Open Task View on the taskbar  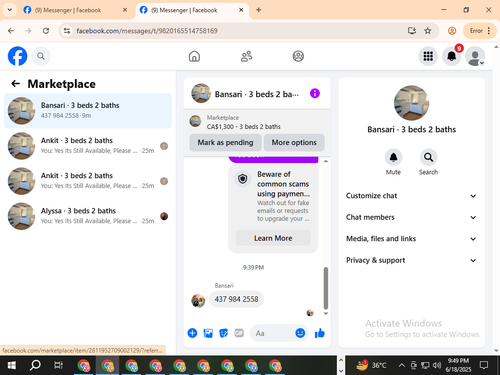point(58,365)
